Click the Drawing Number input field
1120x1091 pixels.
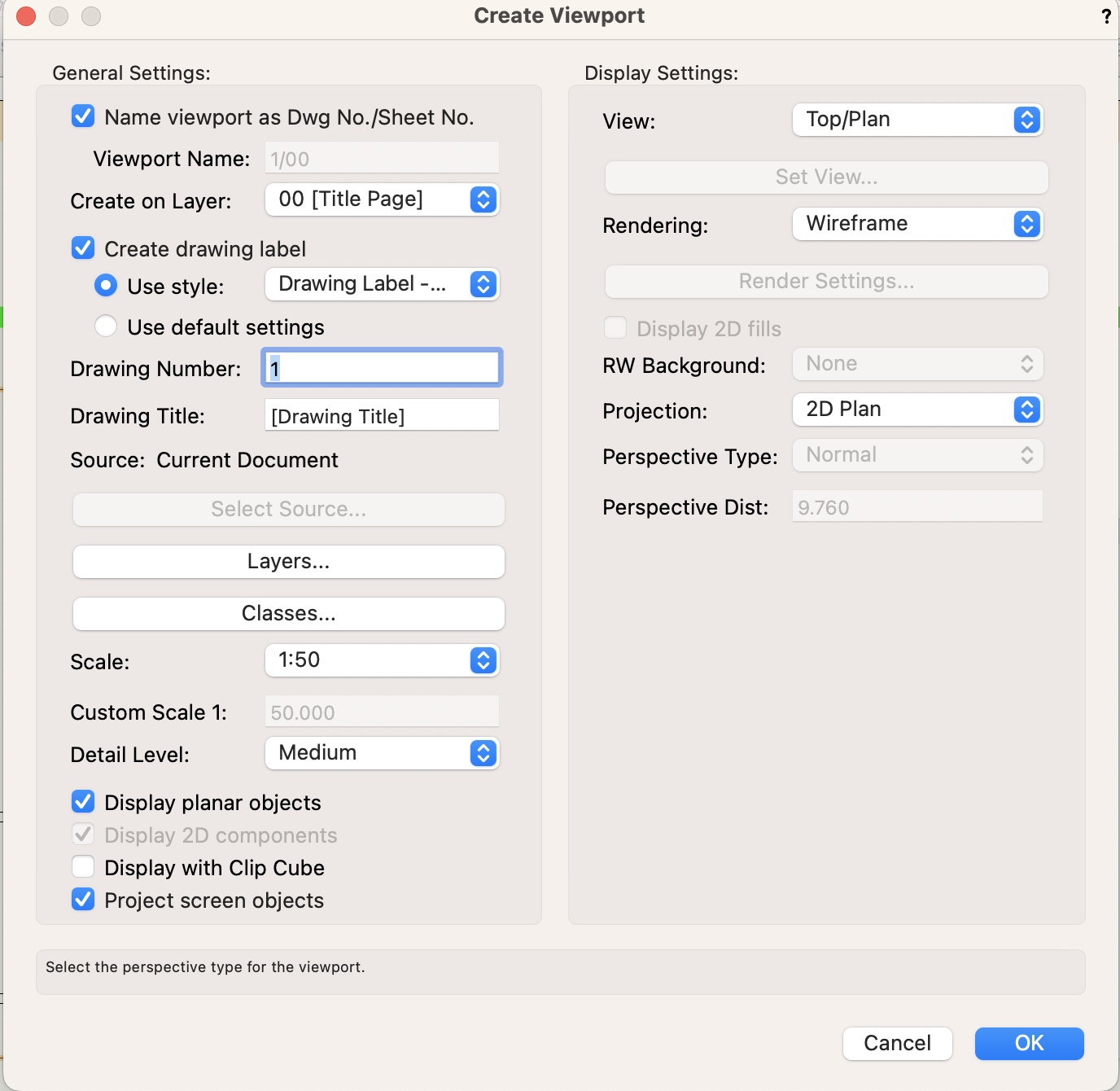(x=382, y=368)
